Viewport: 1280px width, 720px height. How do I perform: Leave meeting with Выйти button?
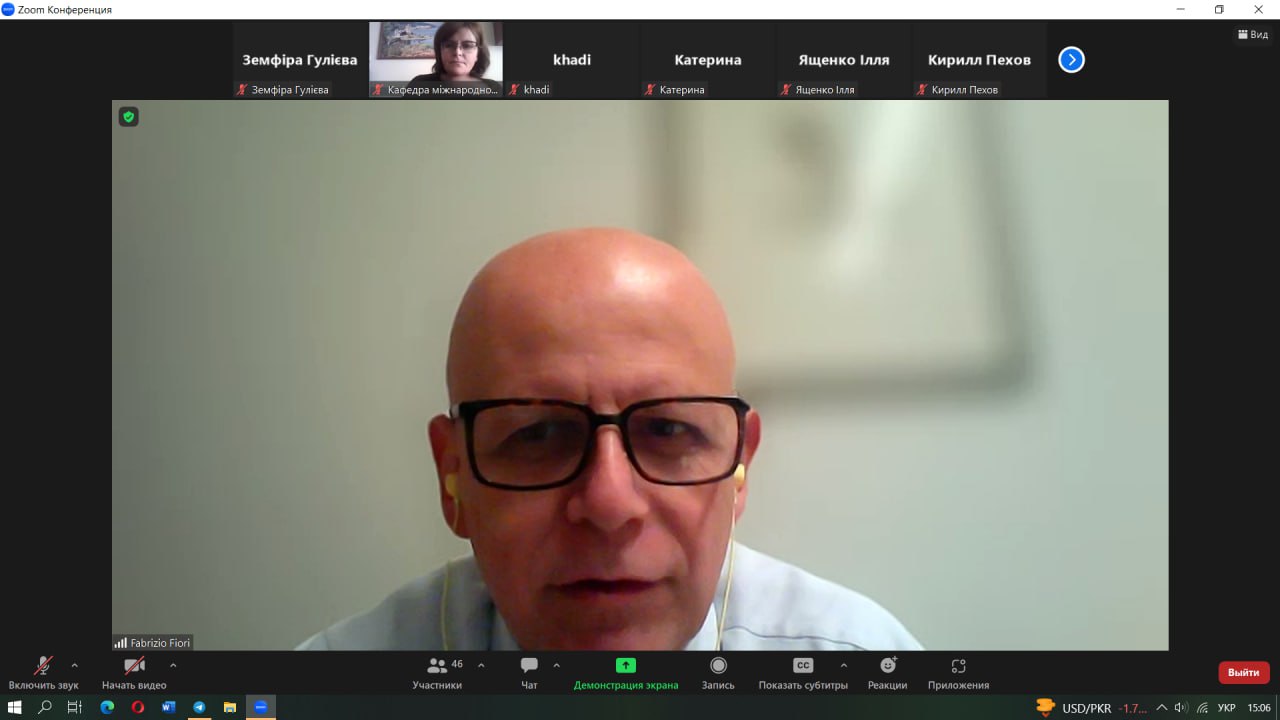(x=1244, y=672)
